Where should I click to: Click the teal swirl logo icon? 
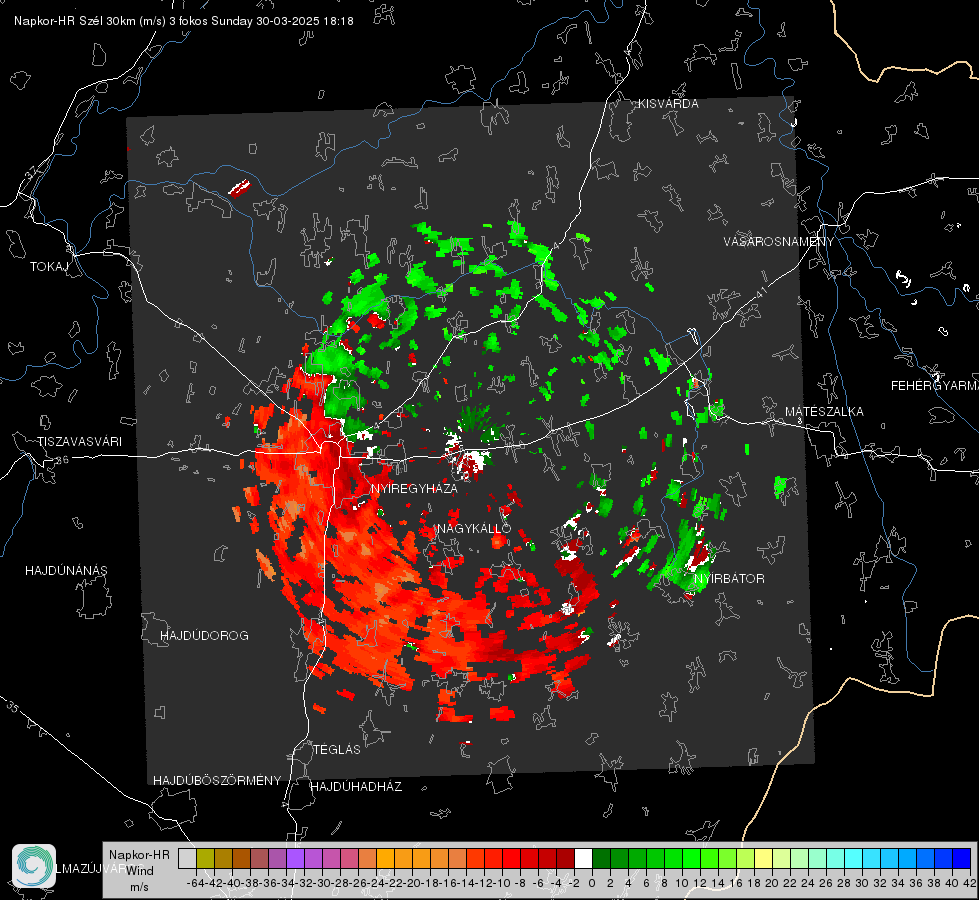pos(34,866)
